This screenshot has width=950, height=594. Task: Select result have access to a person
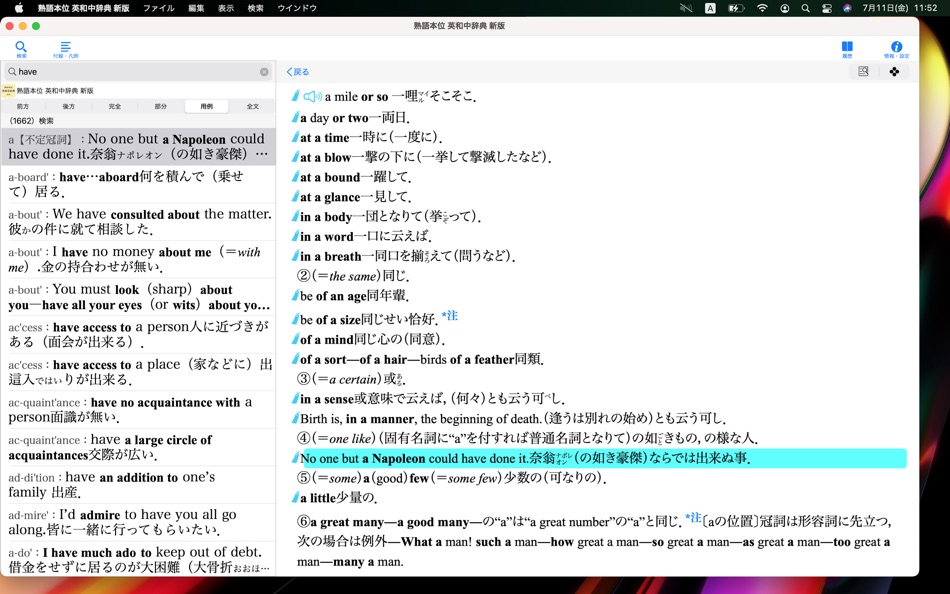[138, 334]
